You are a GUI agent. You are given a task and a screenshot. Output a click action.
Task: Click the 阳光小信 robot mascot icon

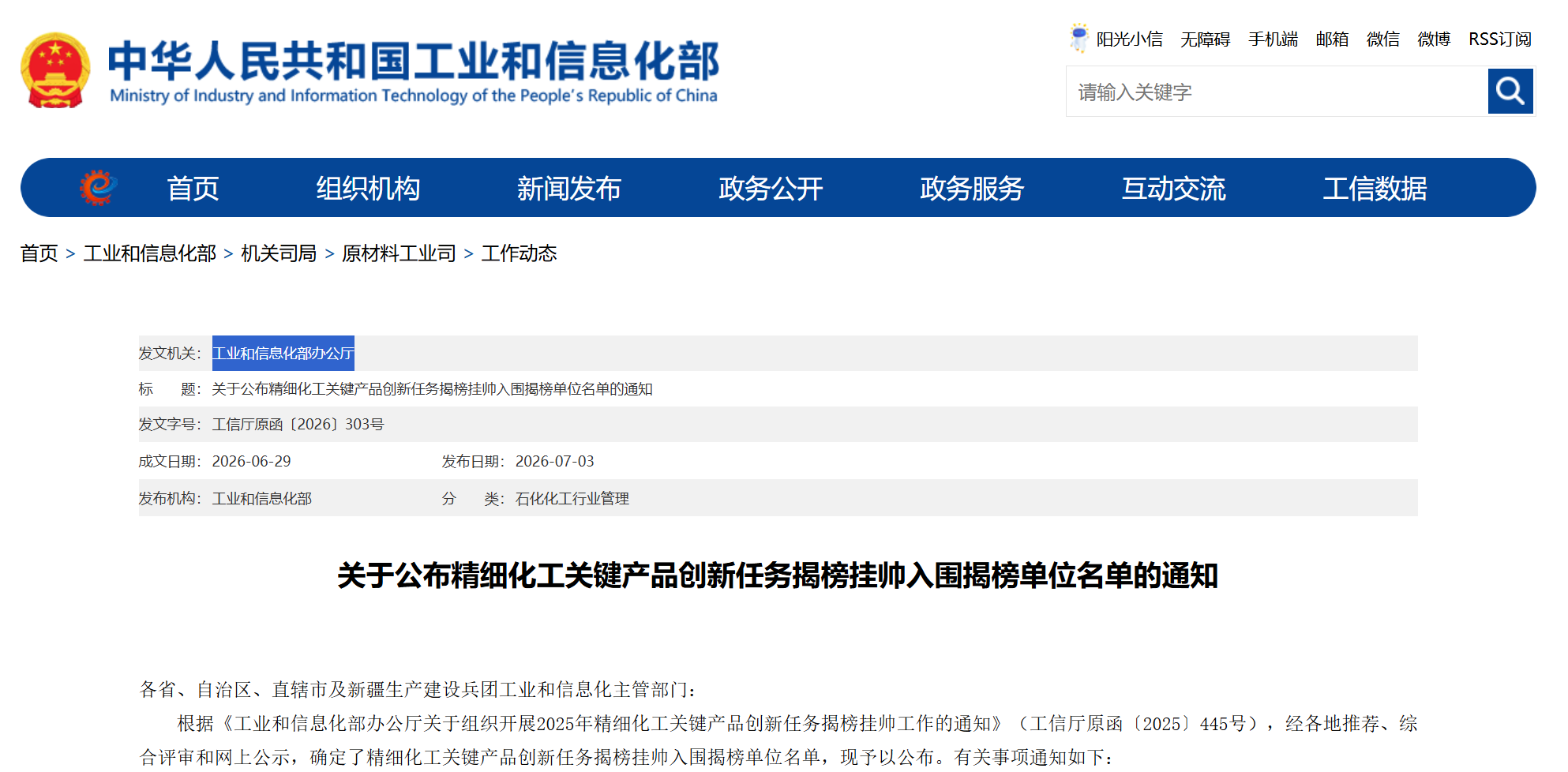1078,38
